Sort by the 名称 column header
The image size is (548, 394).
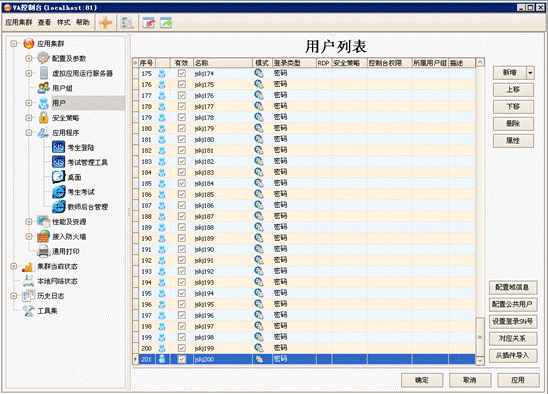[x=223, y=63]
